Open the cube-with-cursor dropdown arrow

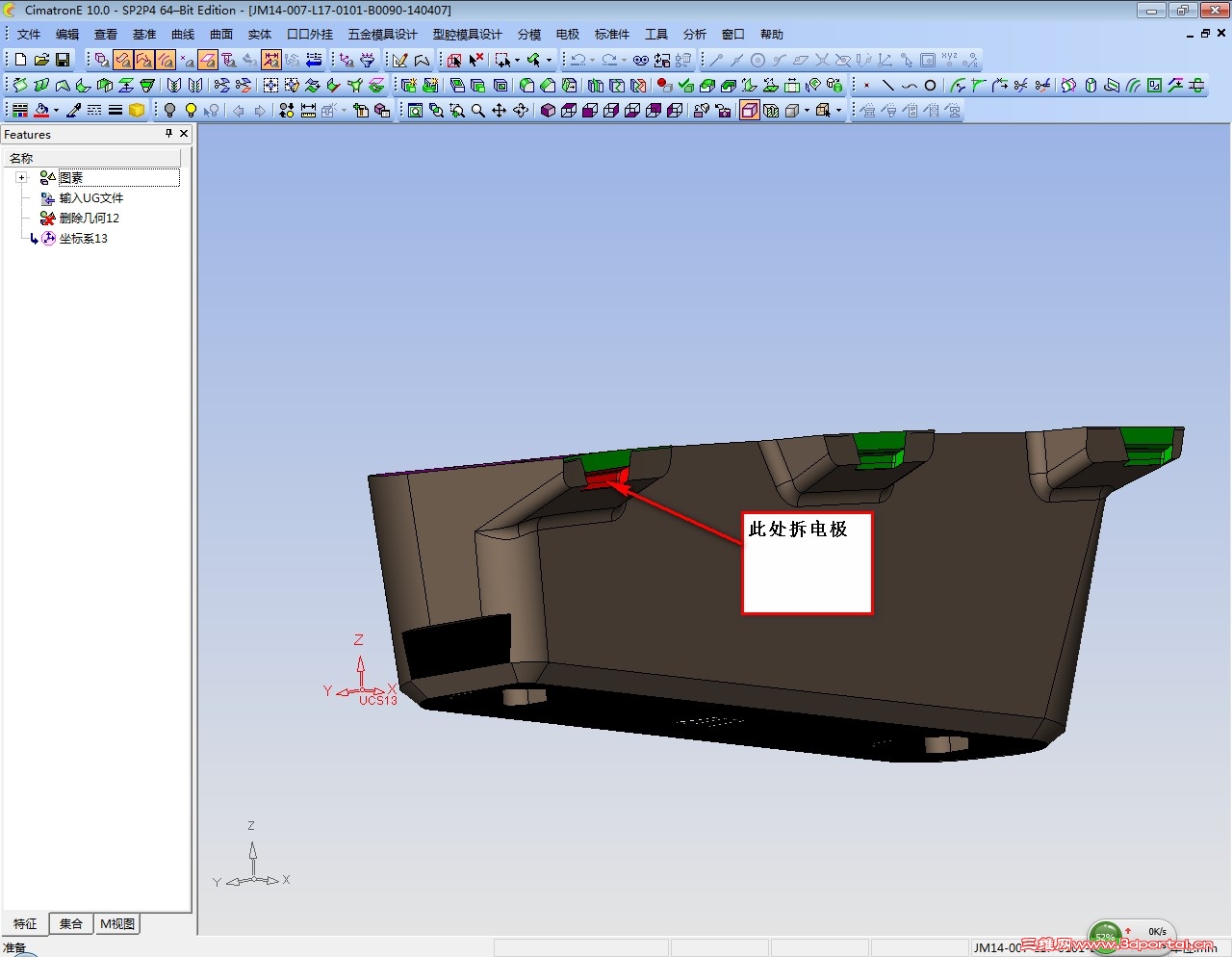(838, 111)
